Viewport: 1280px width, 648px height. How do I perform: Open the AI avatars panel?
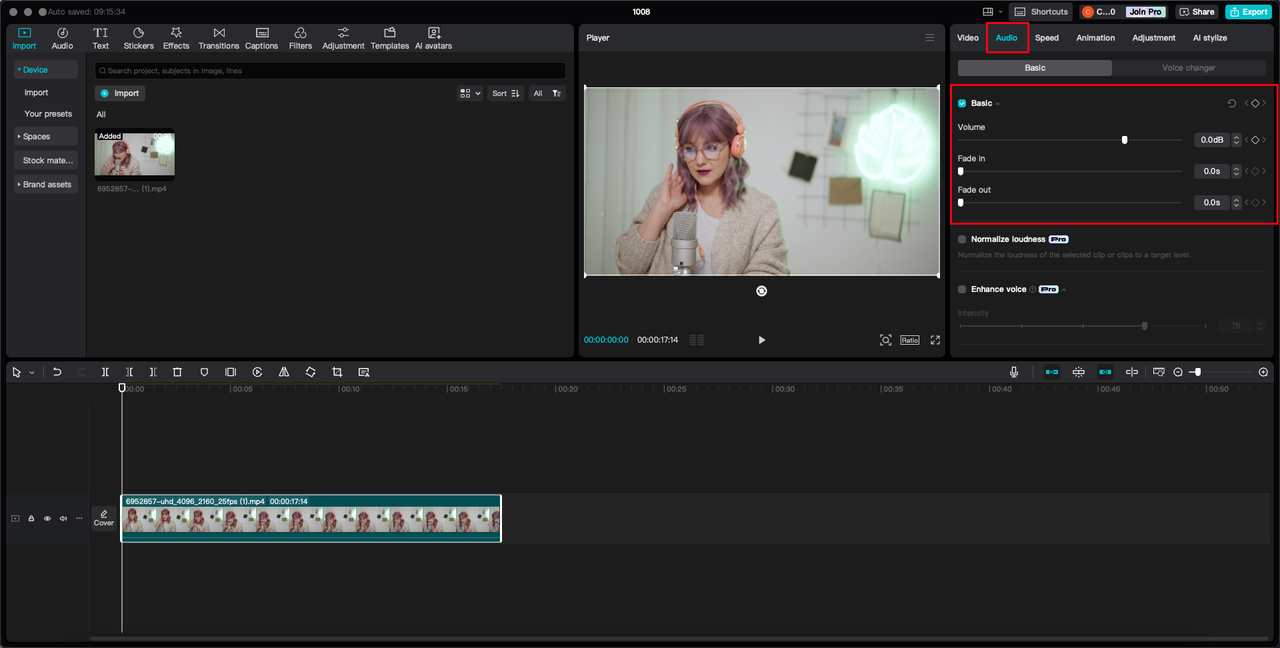(x=433, y=38)
